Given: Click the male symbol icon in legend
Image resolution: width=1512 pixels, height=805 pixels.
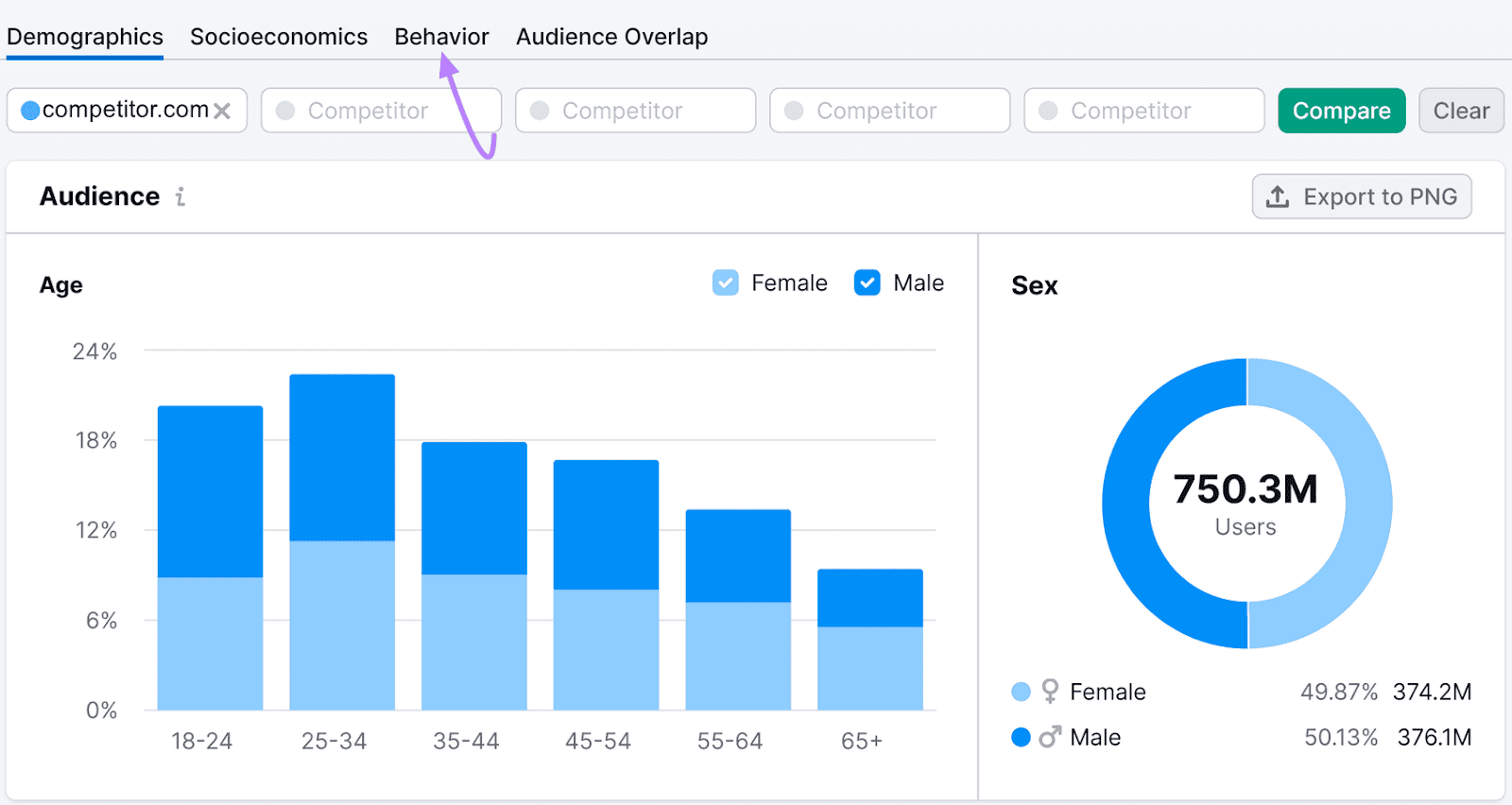Looking at the screenshot, I should pos(1049,737).
